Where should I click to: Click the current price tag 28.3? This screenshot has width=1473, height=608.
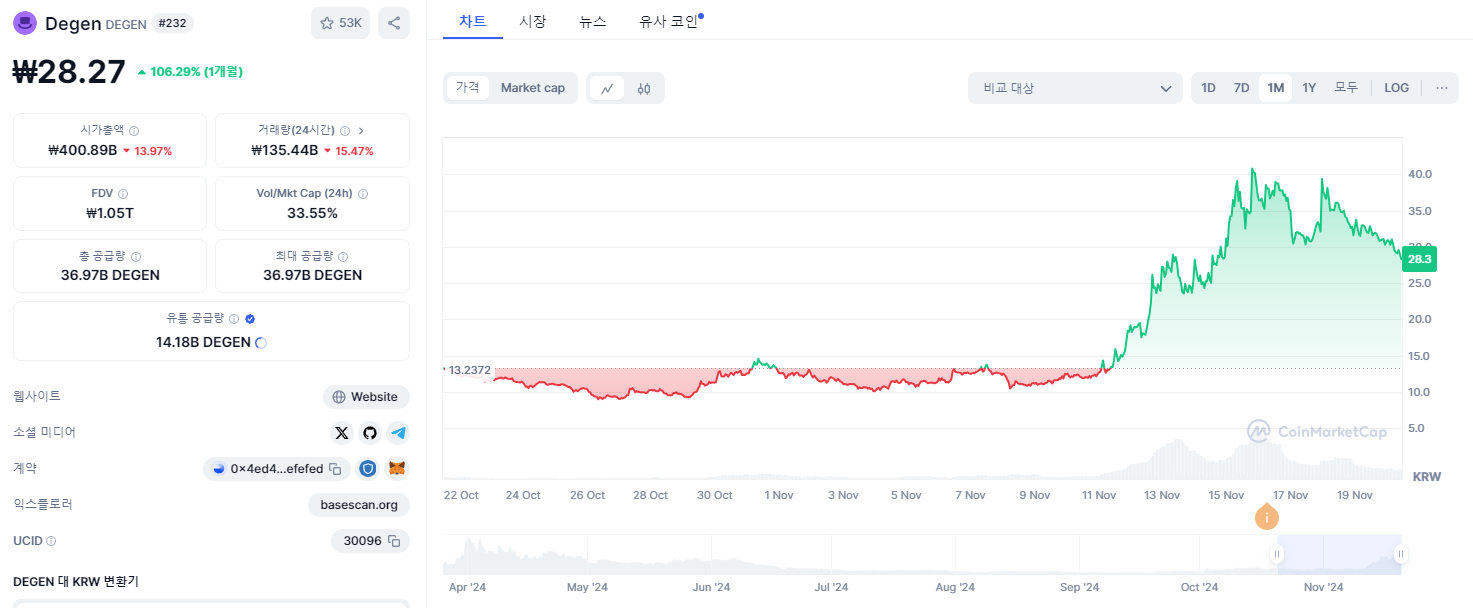pyautogui.click(x=1418, y=259)
